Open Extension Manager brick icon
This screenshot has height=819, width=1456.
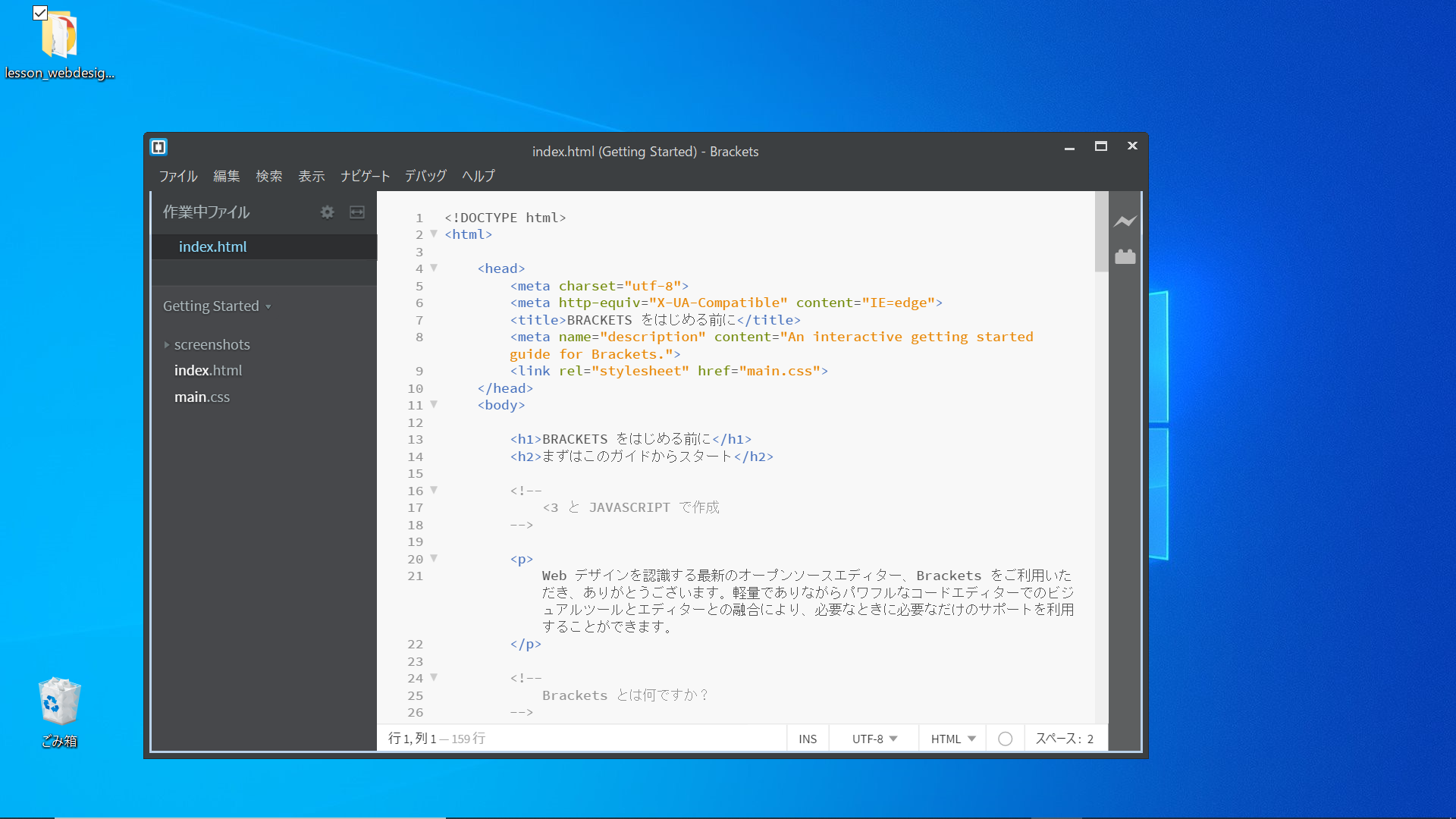click(1125, 257)
